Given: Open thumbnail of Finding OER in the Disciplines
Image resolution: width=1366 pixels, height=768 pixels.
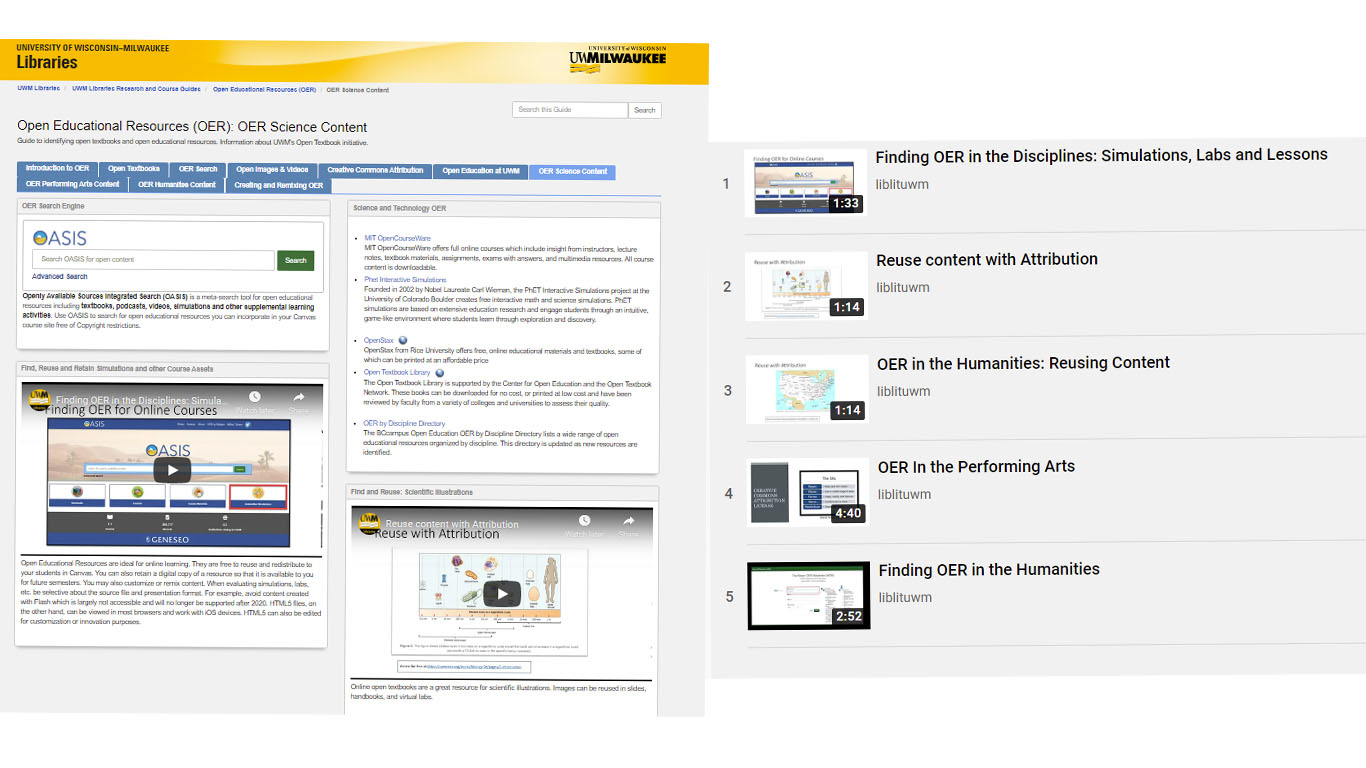Looking at the screenshot, I should [x=806, y=183].
